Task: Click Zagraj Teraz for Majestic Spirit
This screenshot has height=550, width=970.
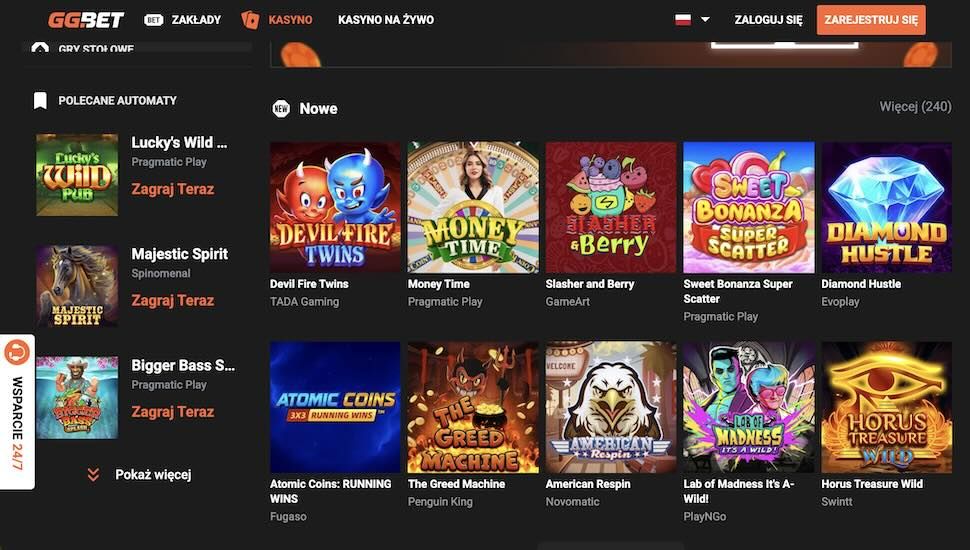Action: pyautogui.click(x=173, y=300)
